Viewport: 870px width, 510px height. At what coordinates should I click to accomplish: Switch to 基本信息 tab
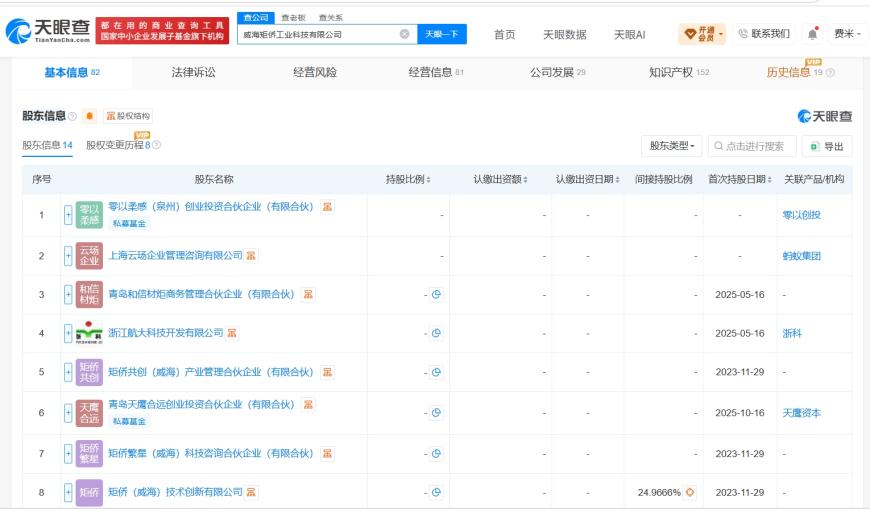click(72, 72)
